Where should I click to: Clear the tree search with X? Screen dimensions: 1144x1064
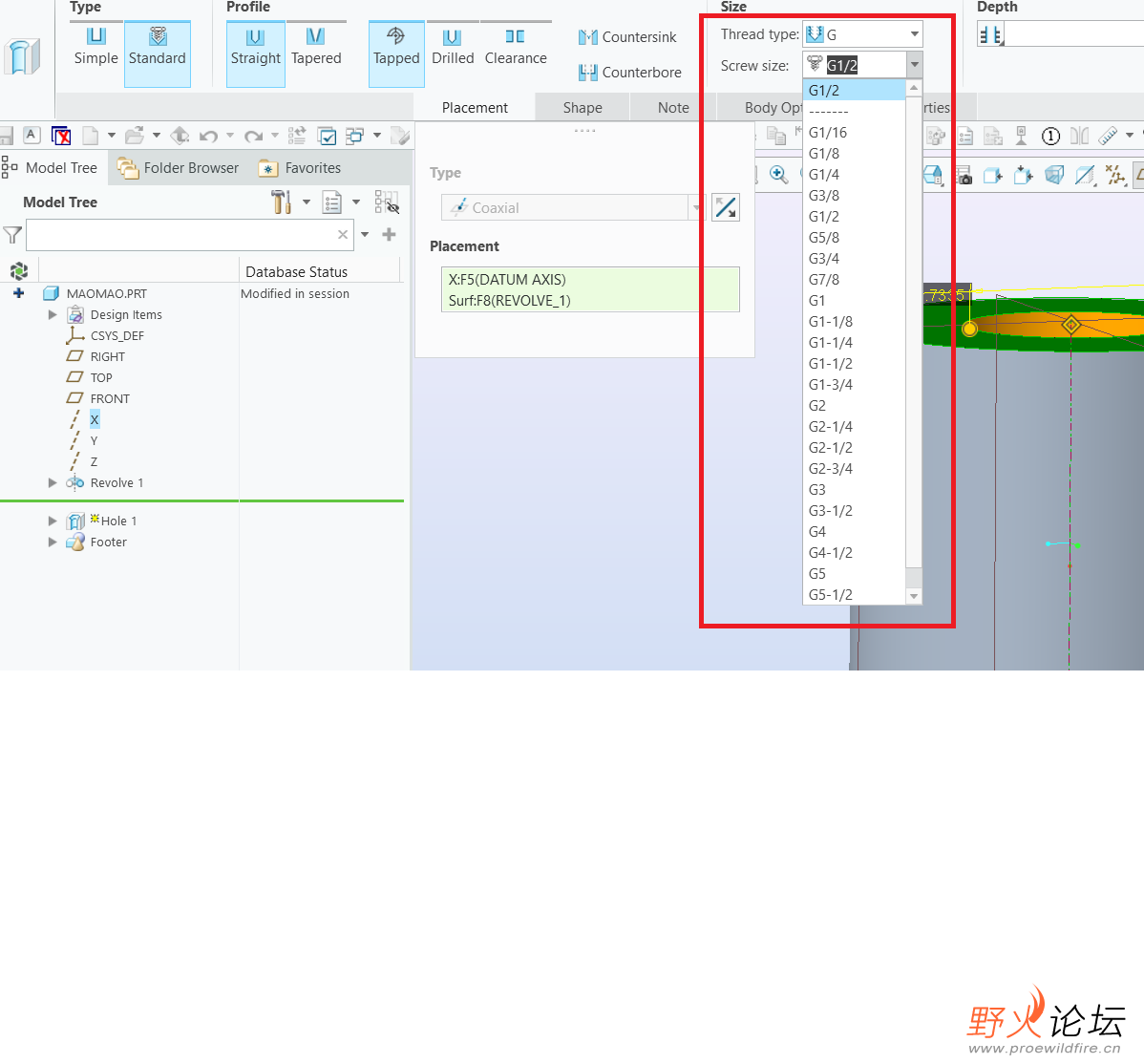click(342, 234)
